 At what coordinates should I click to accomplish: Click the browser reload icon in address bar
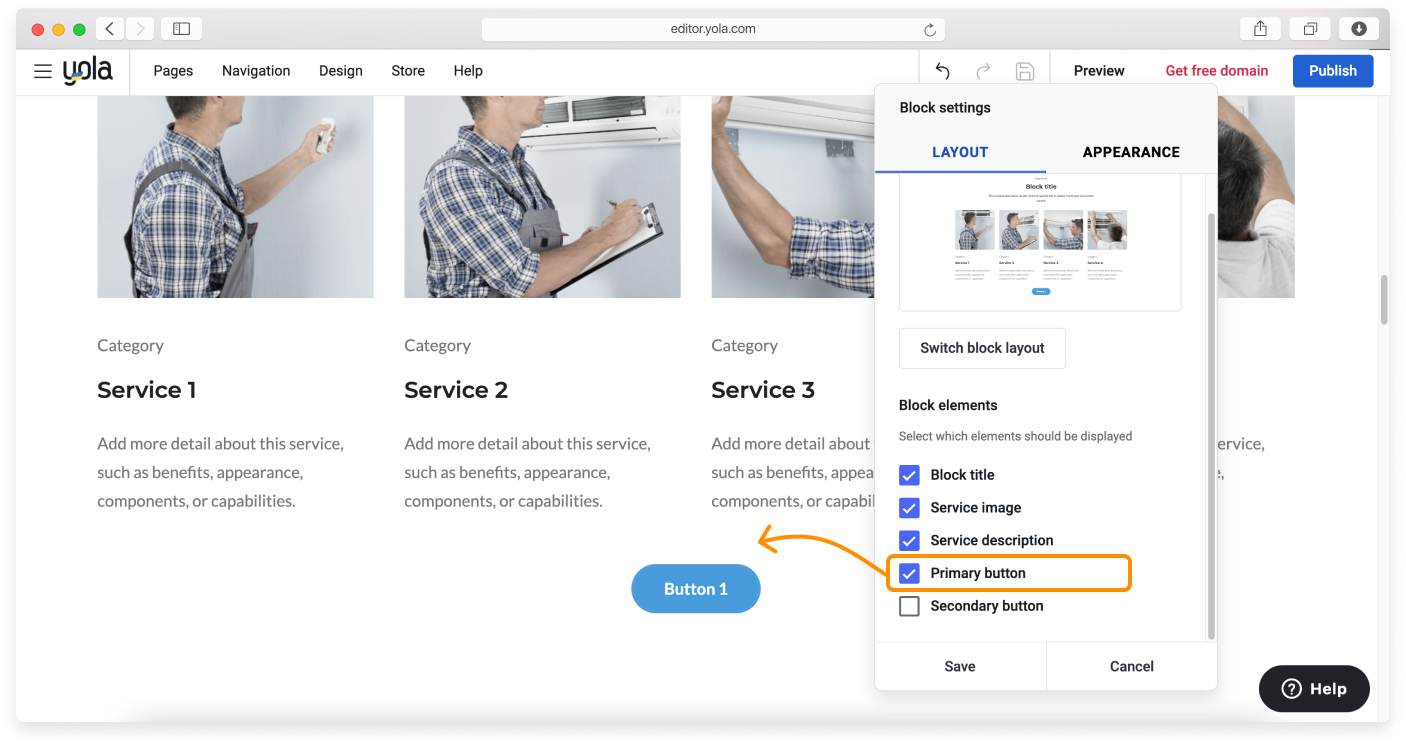tap(929, 30)
